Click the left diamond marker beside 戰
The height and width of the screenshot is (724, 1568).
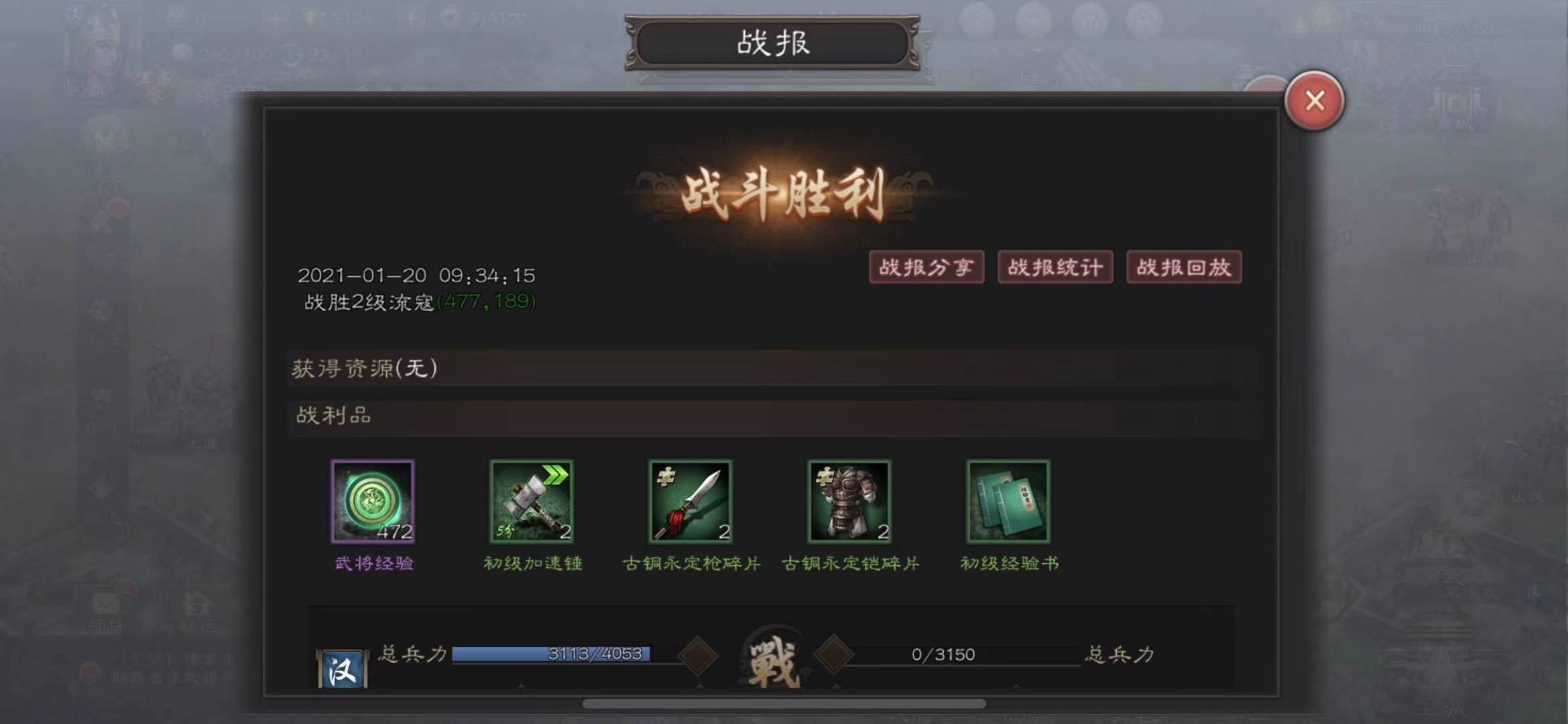point(698,655)
